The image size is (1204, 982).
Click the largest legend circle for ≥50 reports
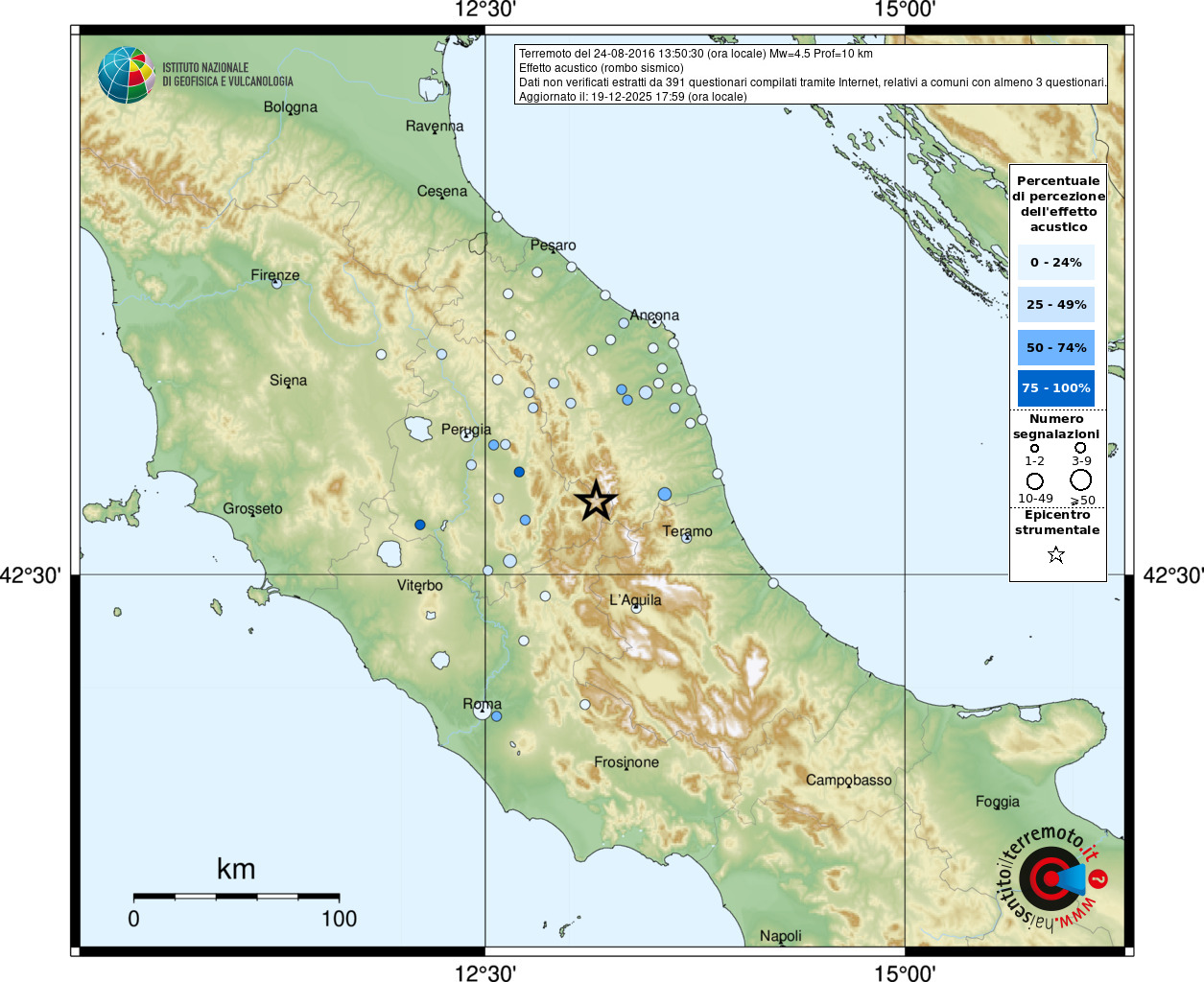pyautogui.click(x=1081, y=479)
